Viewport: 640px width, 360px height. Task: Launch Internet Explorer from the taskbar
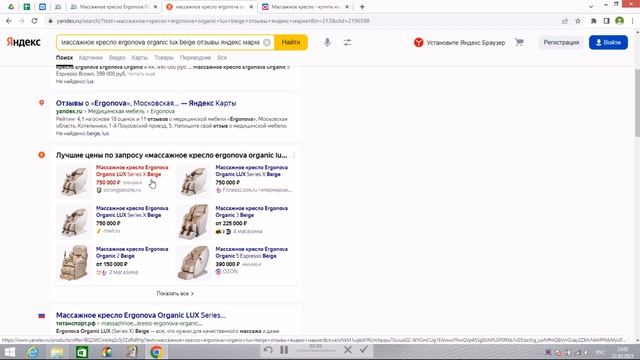[33, 352]
